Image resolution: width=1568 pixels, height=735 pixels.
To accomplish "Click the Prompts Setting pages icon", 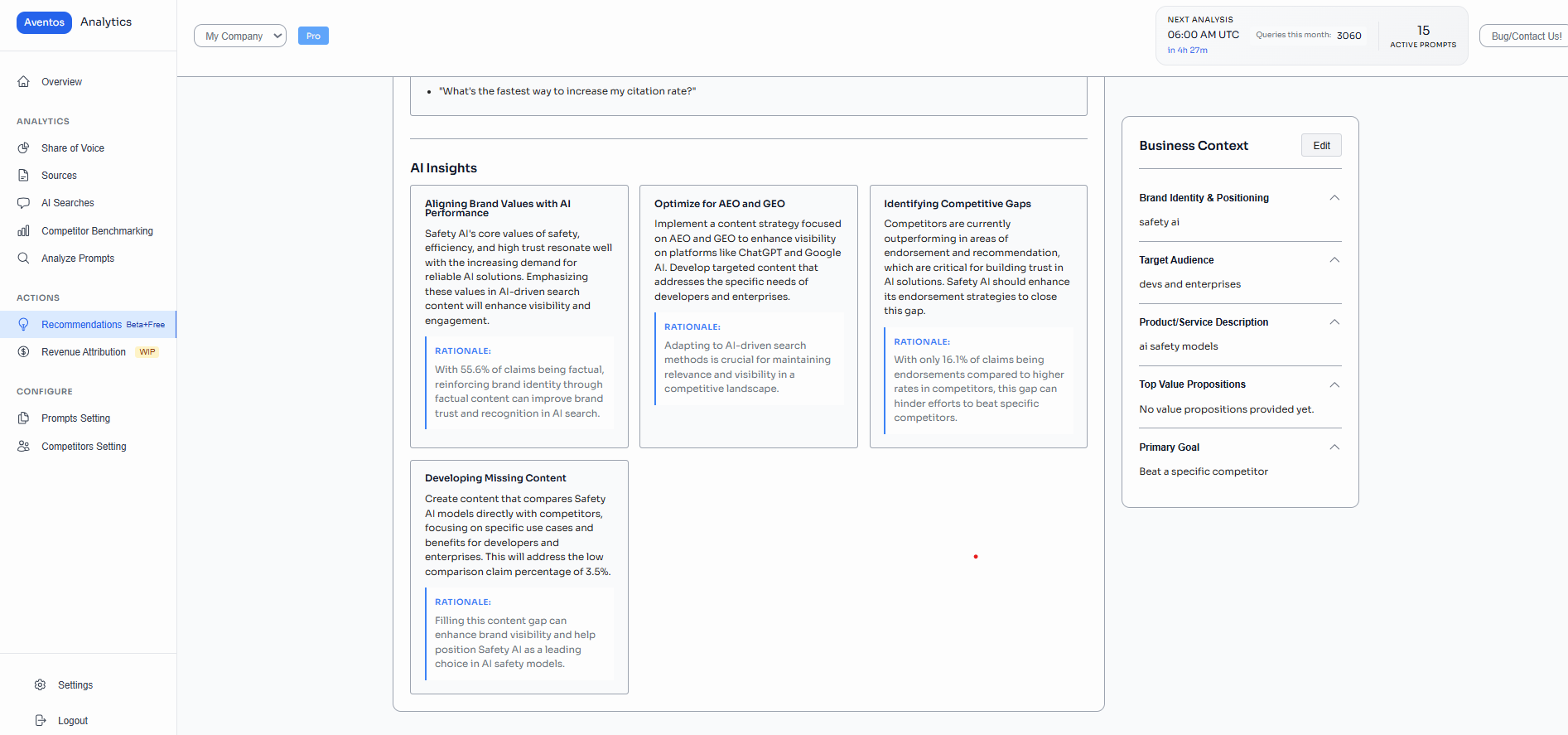I will coord(24,418).
